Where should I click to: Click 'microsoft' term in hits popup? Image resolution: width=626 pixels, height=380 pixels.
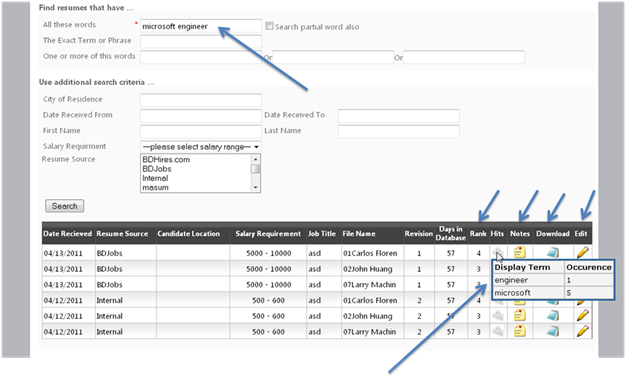click(513, 293)
